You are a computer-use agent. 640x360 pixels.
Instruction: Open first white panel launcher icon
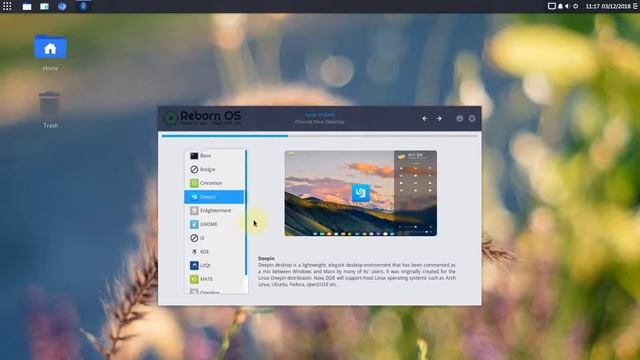coord(27,7)
